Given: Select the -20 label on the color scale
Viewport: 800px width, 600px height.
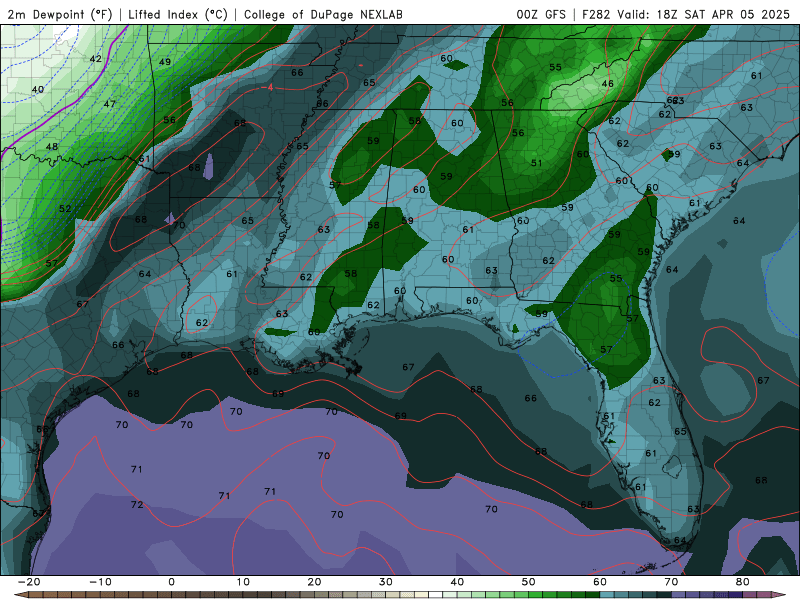Looking at the screenshot, I should point(28,582).
